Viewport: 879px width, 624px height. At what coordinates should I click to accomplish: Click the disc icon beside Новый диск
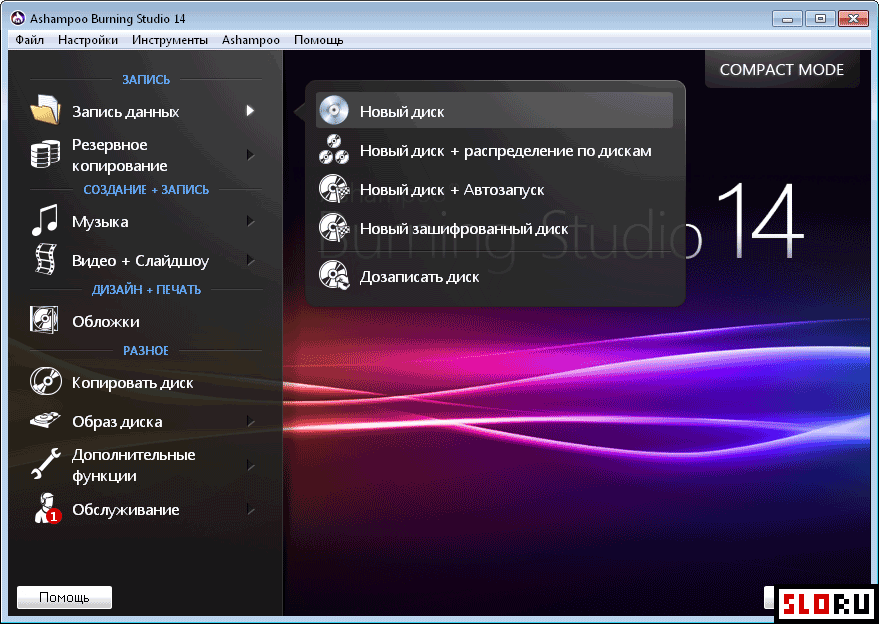[x=334, y=110]
